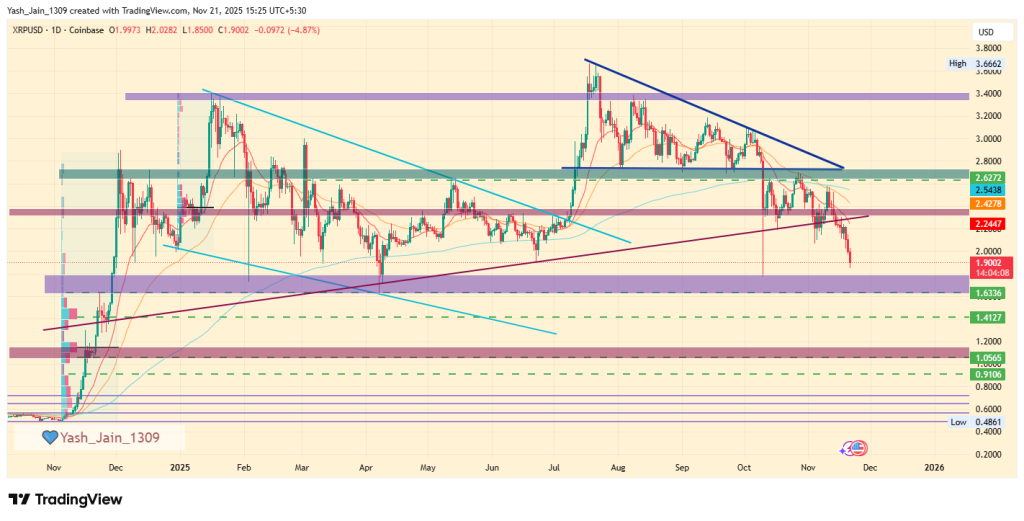Click the dark blue descending trendline
Viewport: 1024px width, 521px height.
(713, 113)
